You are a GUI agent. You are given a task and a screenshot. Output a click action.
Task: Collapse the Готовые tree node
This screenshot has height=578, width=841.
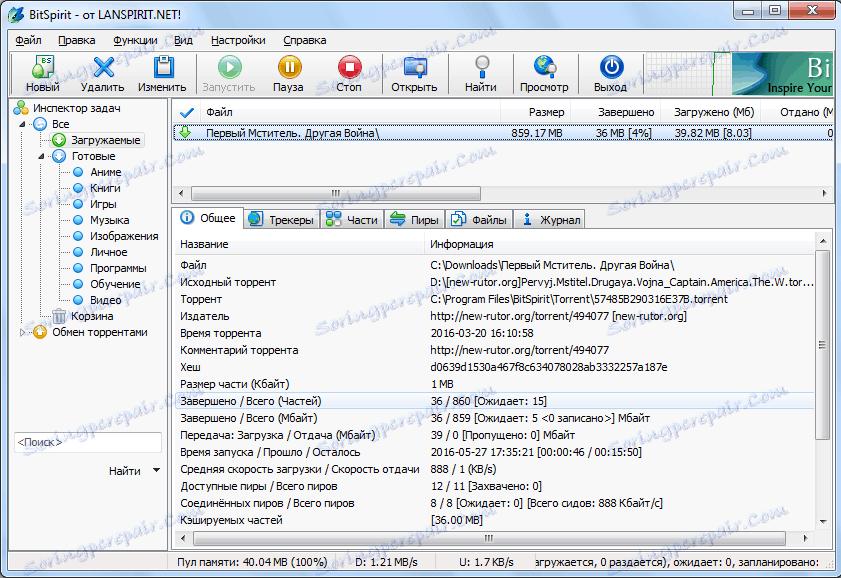click(41, 156)
